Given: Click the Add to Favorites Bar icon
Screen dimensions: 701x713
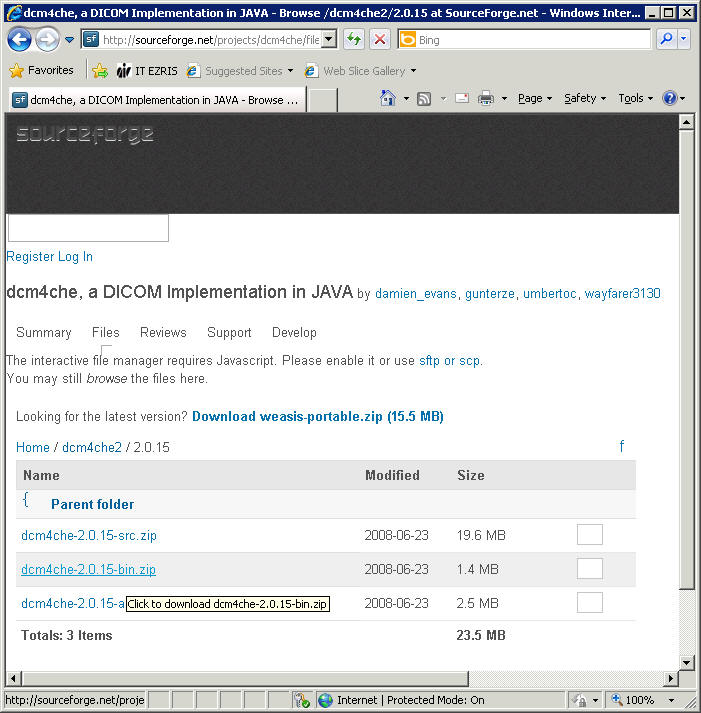Looking at the screenshot, I should pyautogui.click(x=100, y=70).
